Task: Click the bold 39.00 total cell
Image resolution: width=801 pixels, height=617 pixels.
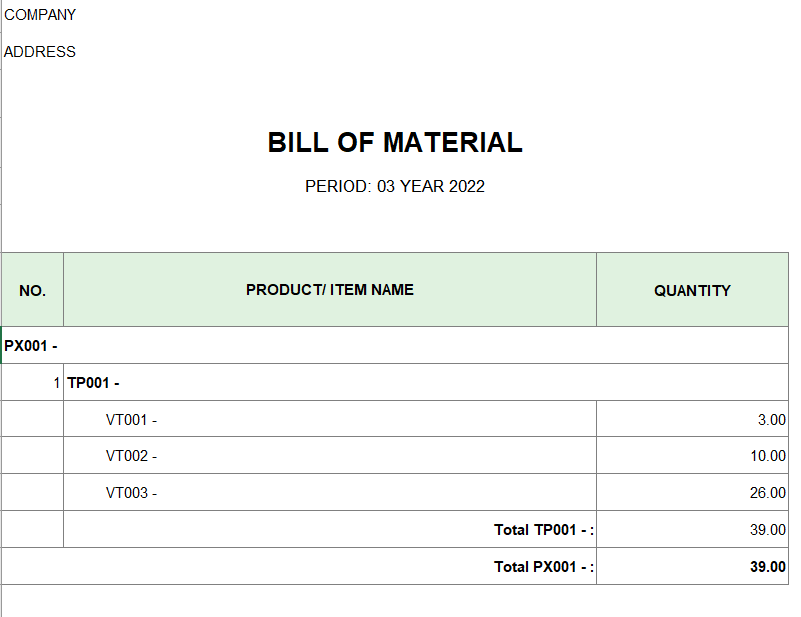Action: coord(692,566)
